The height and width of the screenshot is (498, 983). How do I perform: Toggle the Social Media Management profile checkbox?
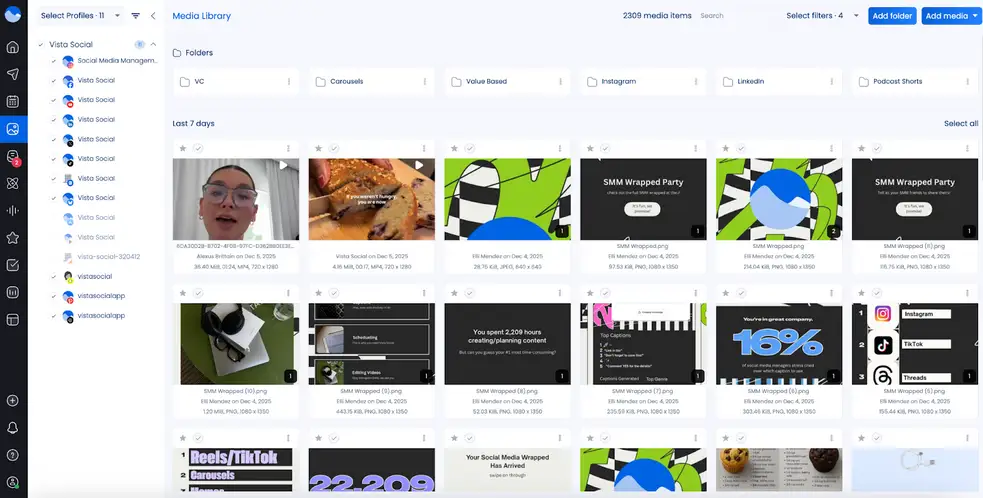pos(54,61)
